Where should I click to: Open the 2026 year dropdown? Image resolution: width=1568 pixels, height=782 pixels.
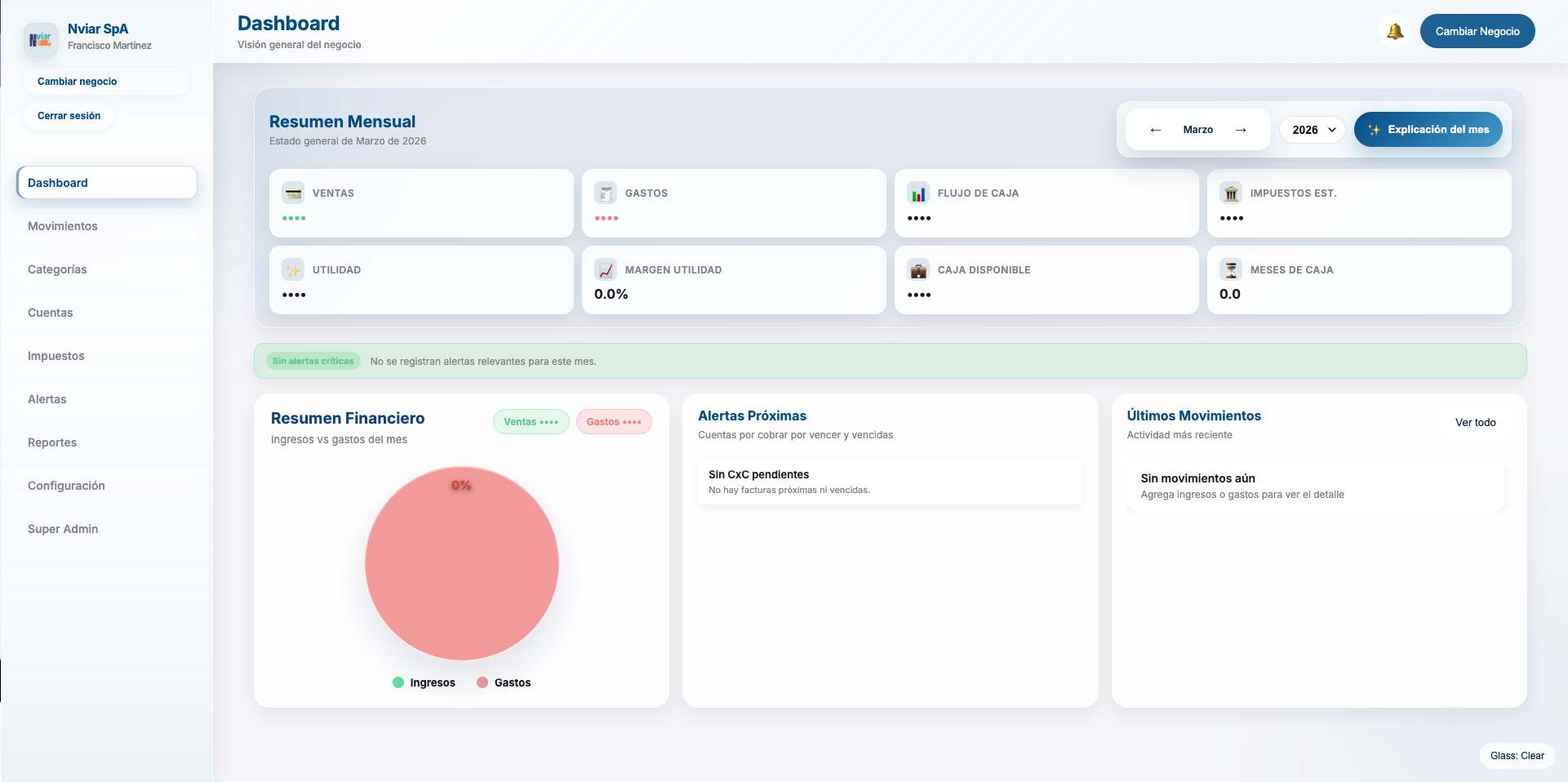[x=1312, y=130]
